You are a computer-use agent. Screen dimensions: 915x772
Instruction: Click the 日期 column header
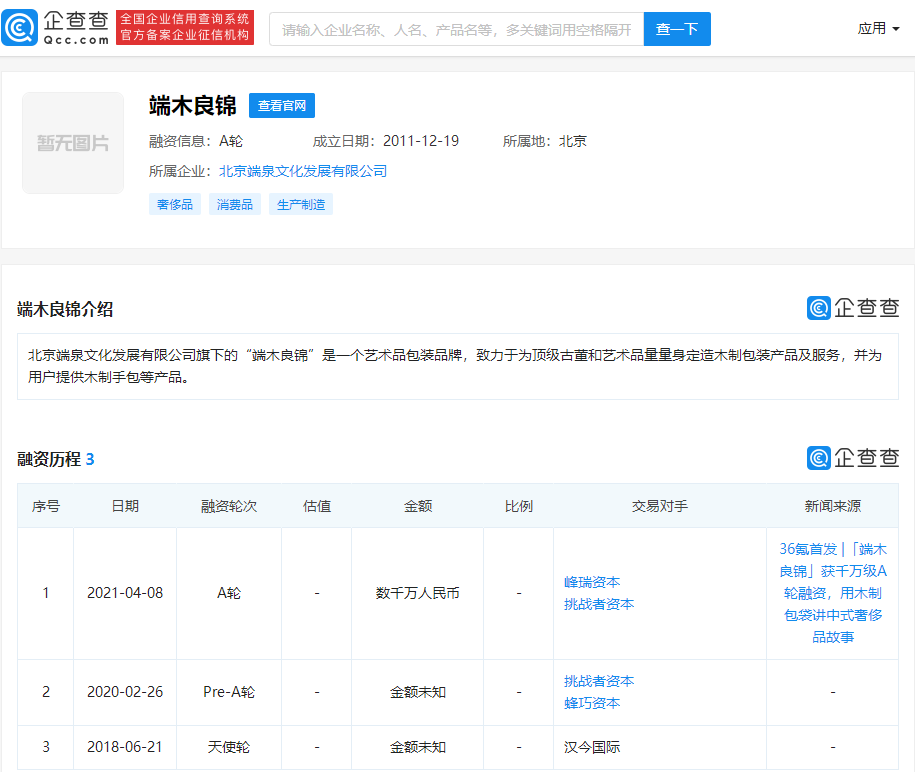point(125,506)
